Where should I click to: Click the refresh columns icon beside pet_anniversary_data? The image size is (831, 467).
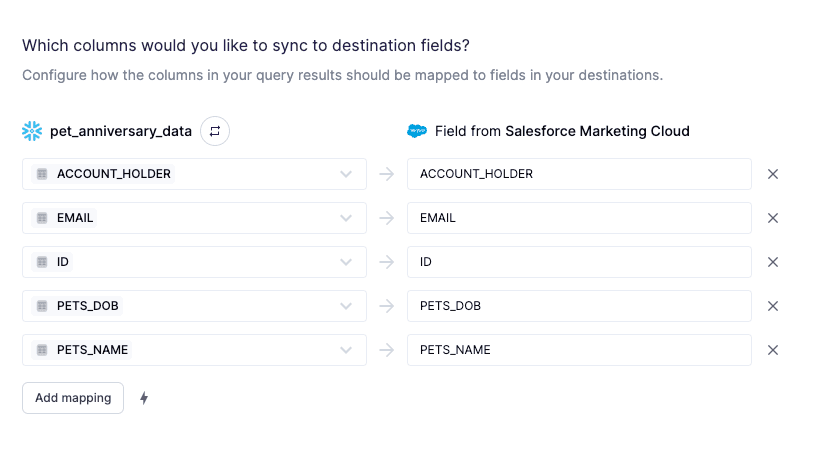tap(214, 131)
